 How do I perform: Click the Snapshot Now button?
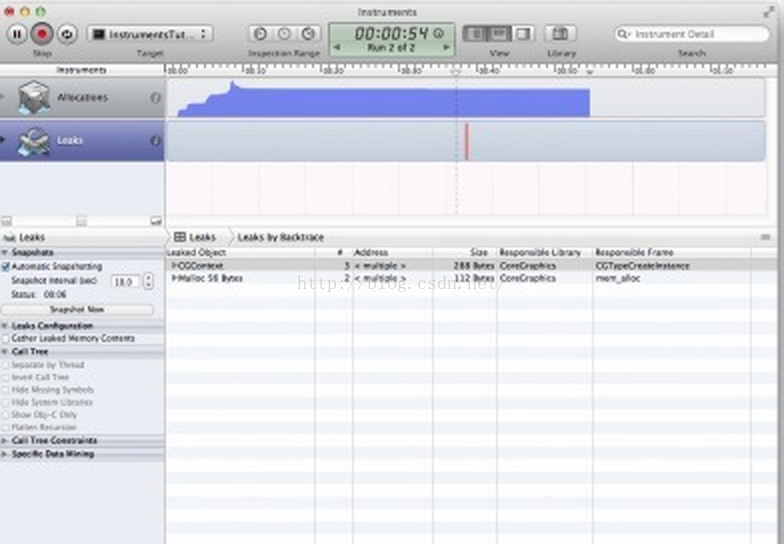(x=77, y=310)
